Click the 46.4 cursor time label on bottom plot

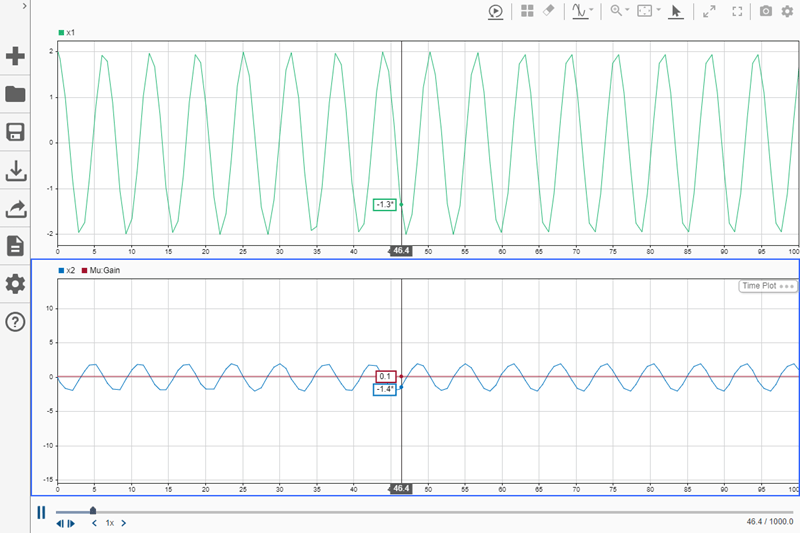click(401, 489)
